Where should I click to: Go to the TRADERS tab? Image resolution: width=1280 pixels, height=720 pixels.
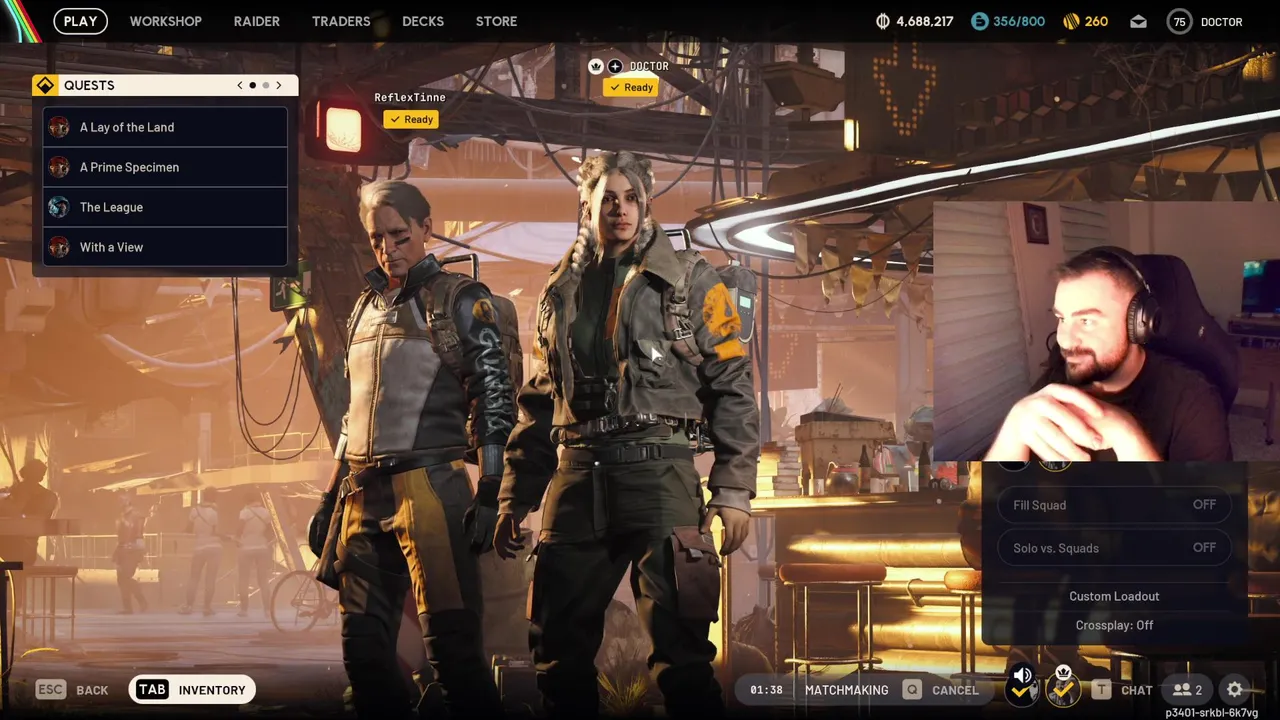pos(341,21)
